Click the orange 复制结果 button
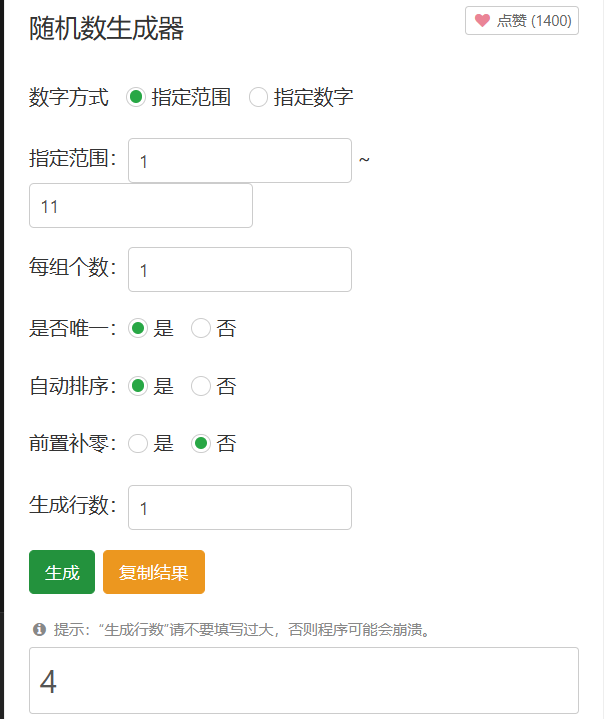 click(154, 573)
